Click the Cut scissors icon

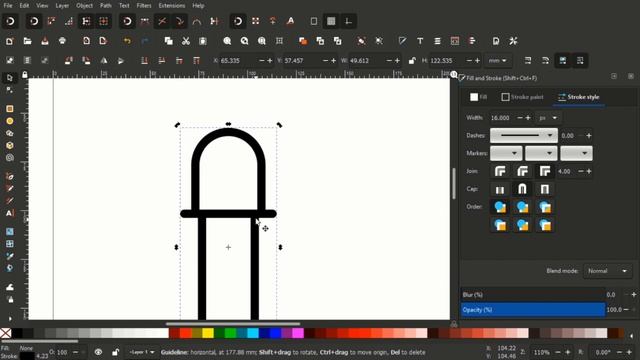(x=186, y=41)
